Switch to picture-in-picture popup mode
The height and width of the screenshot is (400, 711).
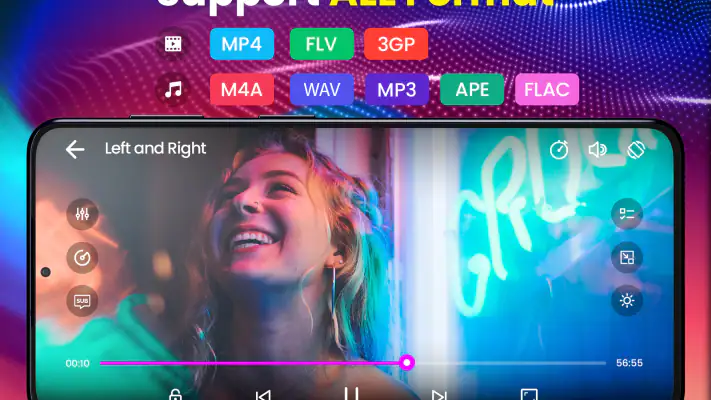point(627,258)
